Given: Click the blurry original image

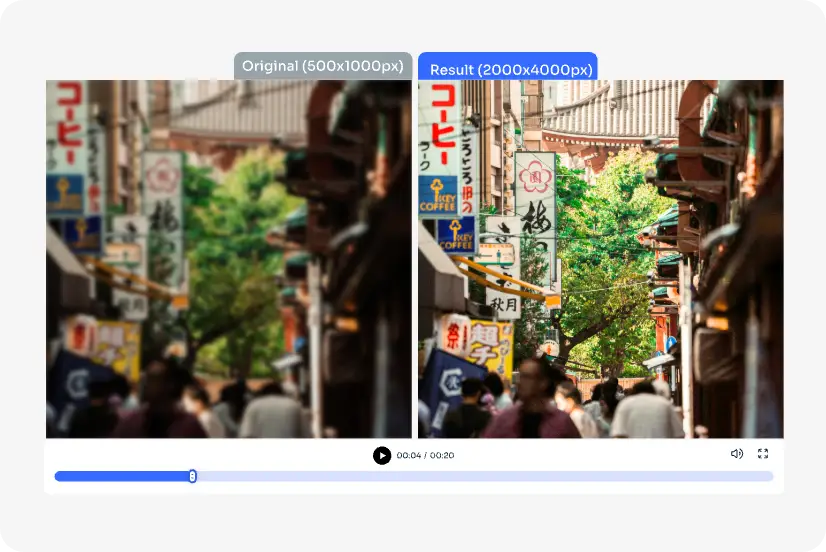Looking at the screenshot, I should [x=228, y=258].
